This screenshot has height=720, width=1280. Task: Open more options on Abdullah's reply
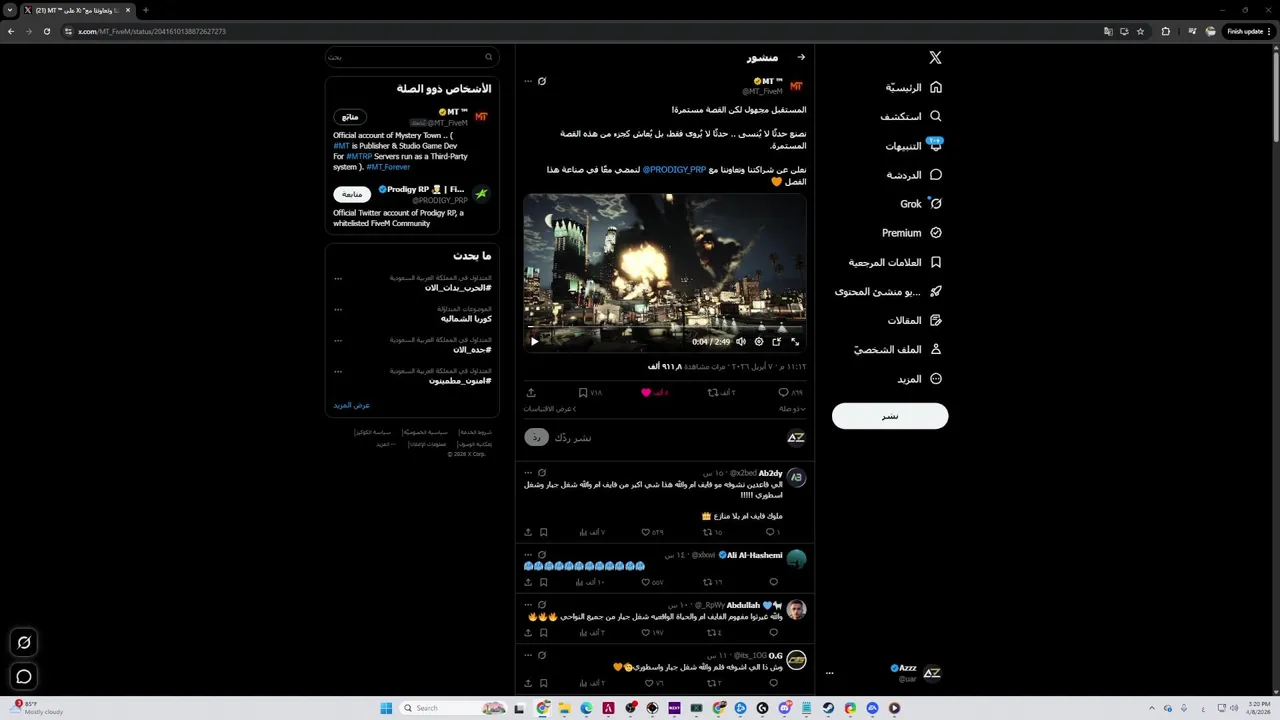[528, 605]
